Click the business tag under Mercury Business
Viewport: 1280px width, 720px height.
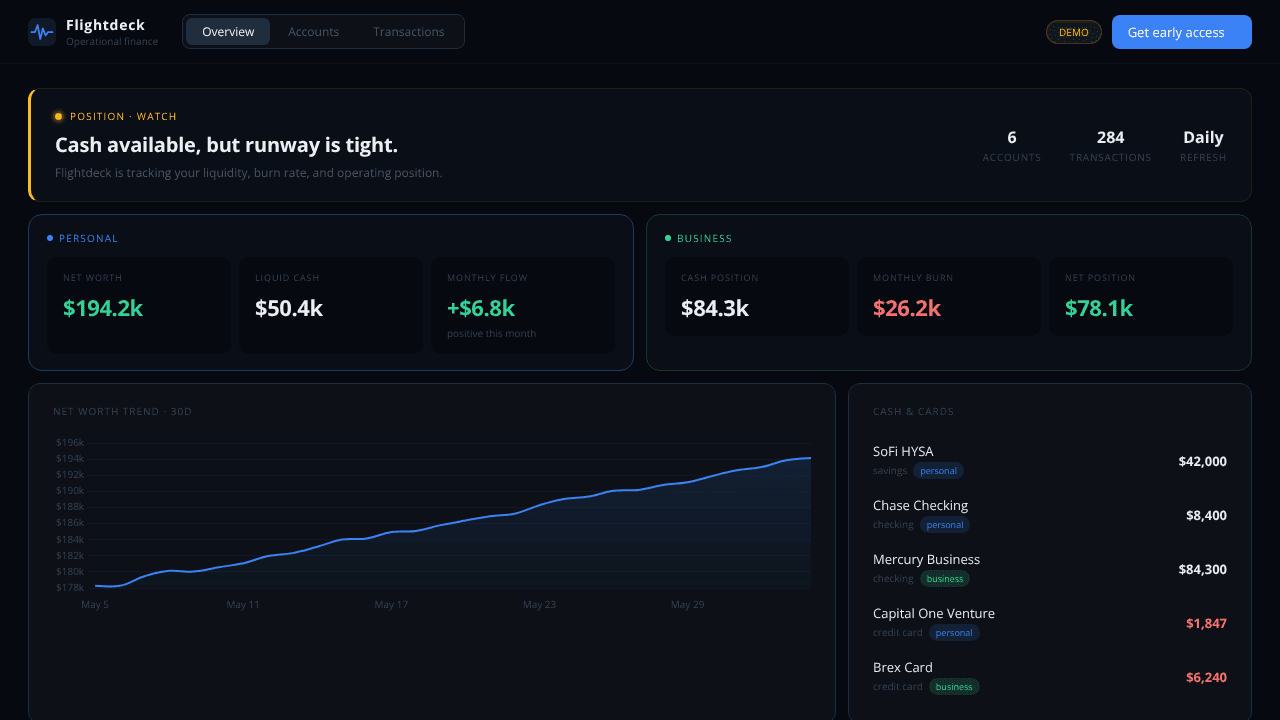(x=945, y=579)
